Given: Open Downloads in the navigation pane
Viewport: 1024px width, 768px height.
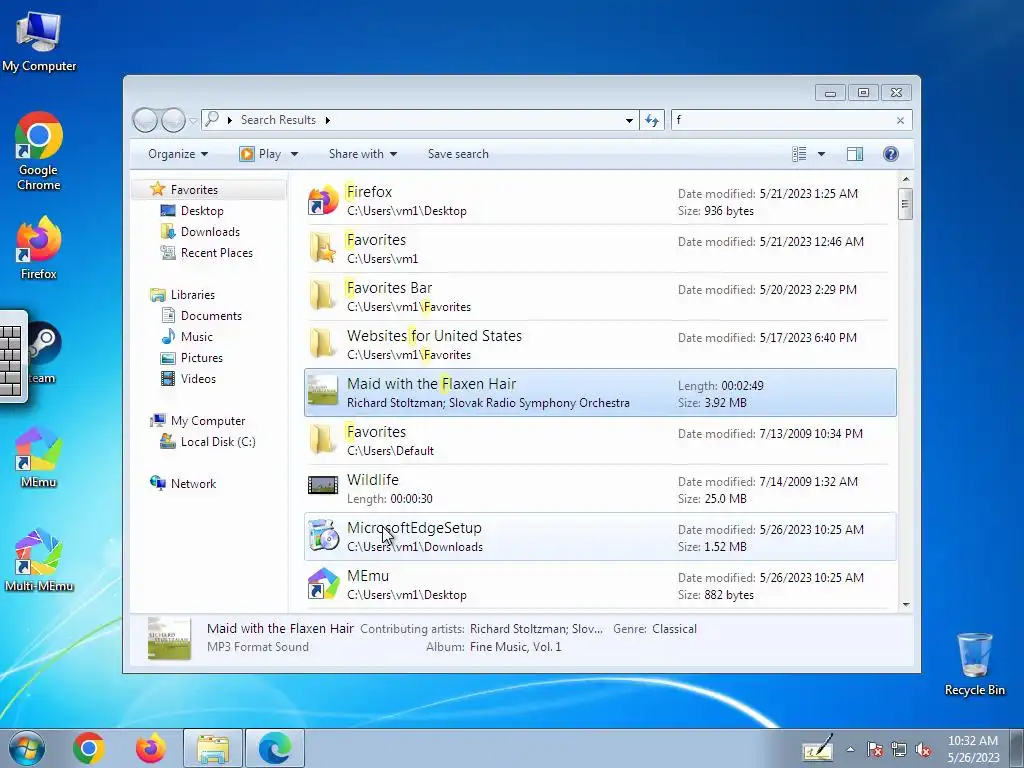Looking at the screenshot, I should coord(210,232).
